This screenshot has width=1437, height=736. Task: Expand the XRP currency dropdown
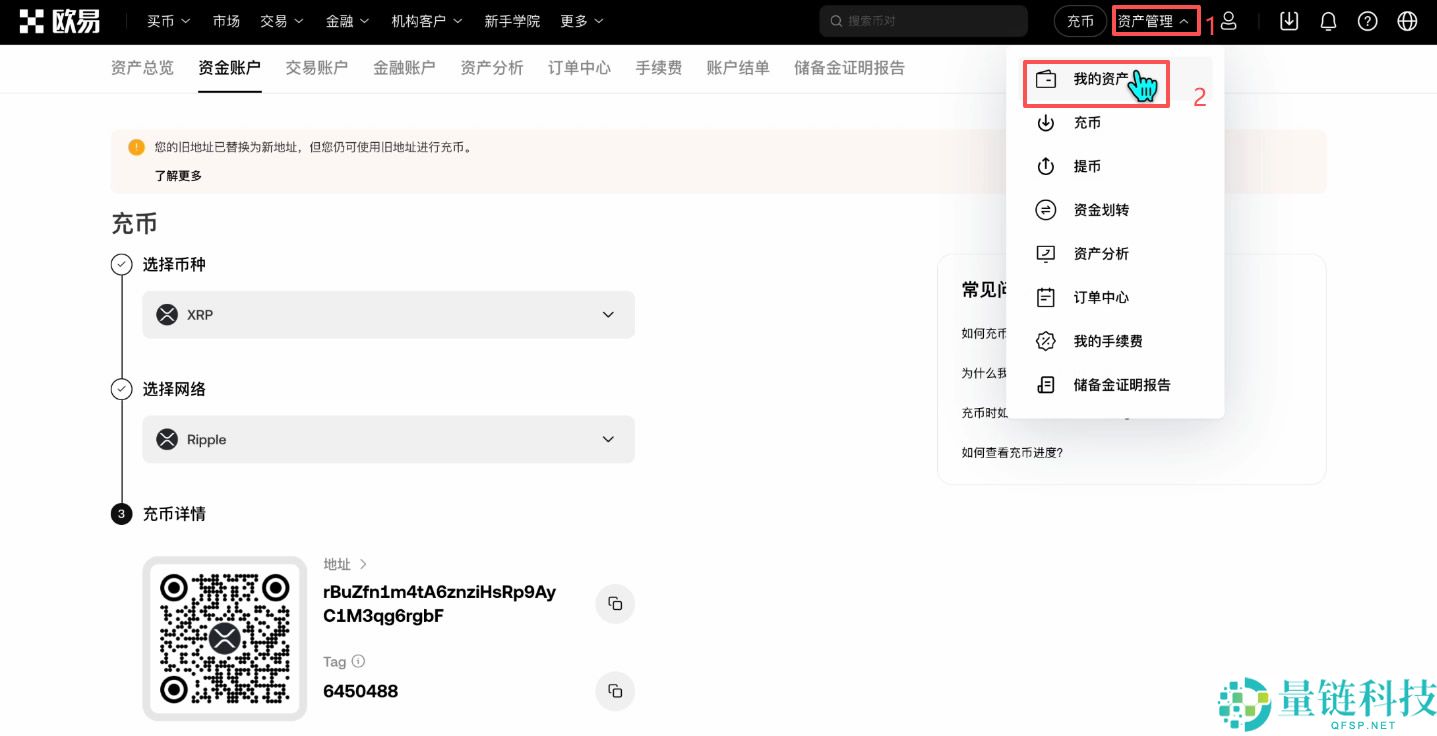607,314
